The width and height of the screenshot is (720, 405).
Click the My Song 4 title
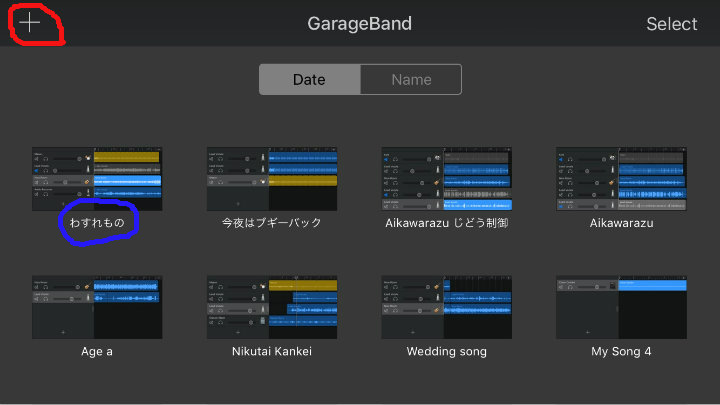click(x=621, y=352)
